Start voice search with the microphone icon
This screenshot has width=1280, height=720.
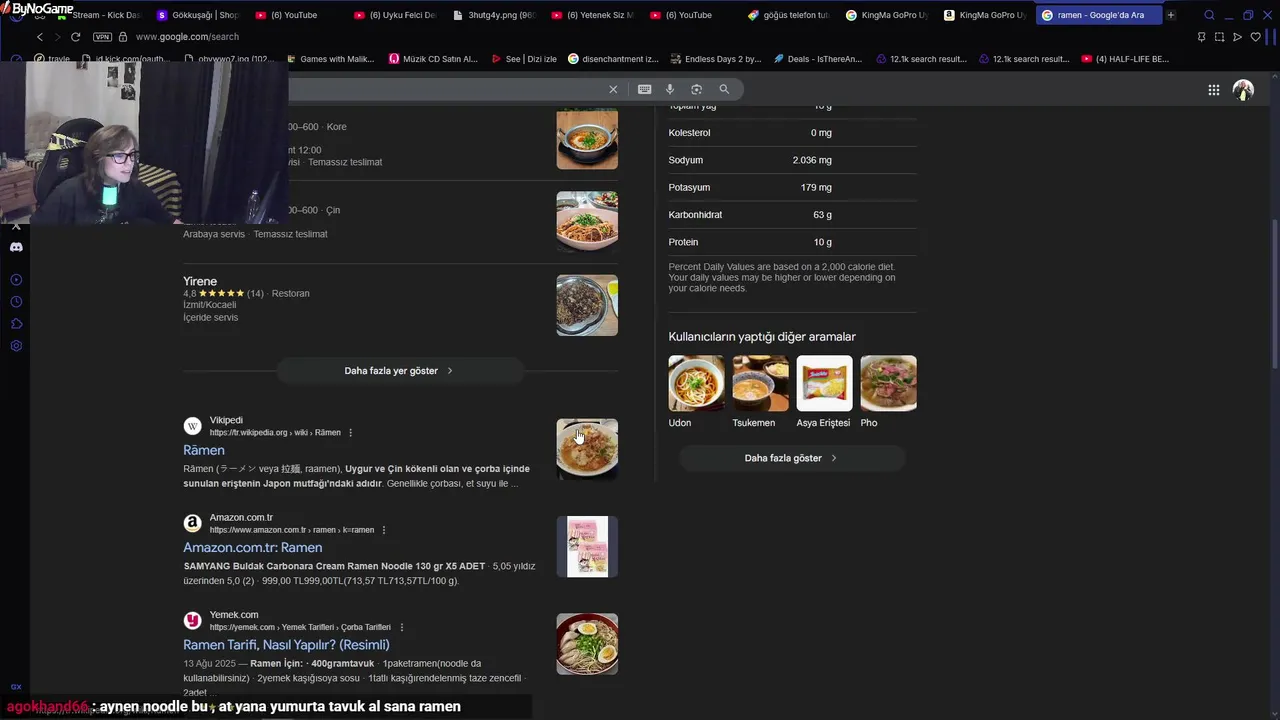coord(670,89)
